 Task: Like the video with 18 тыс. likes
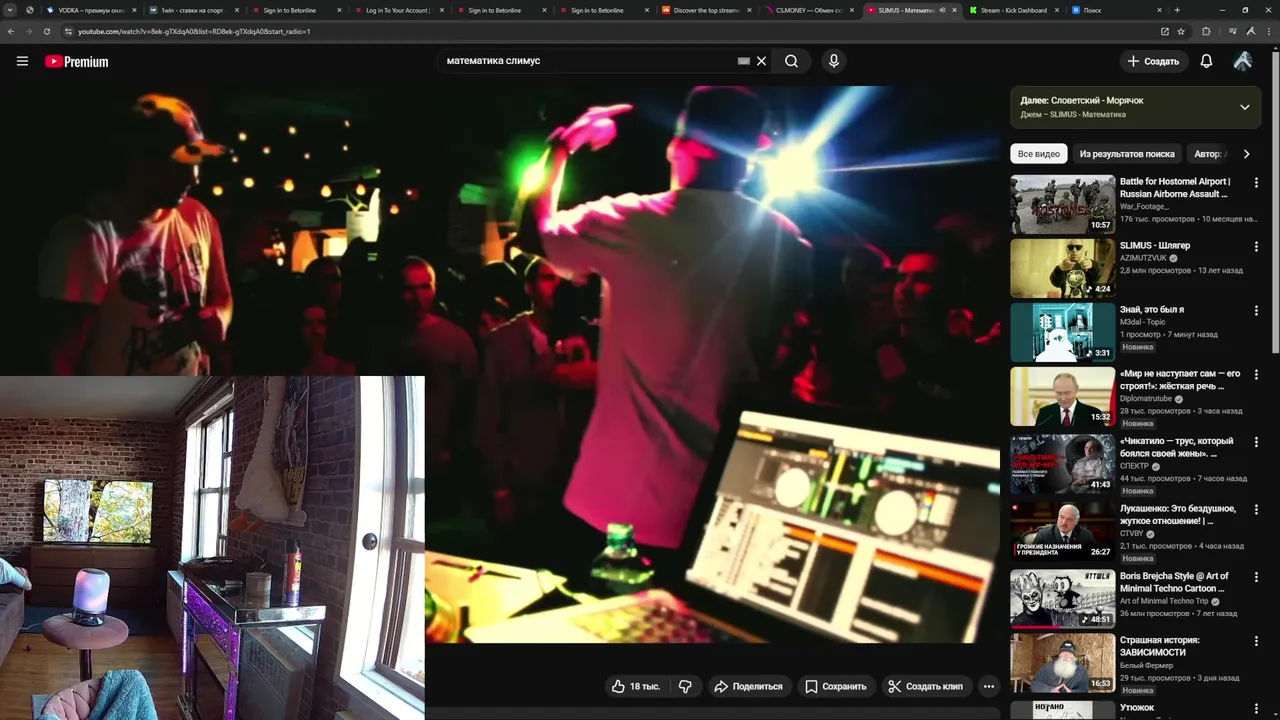(x=636, y=686)
